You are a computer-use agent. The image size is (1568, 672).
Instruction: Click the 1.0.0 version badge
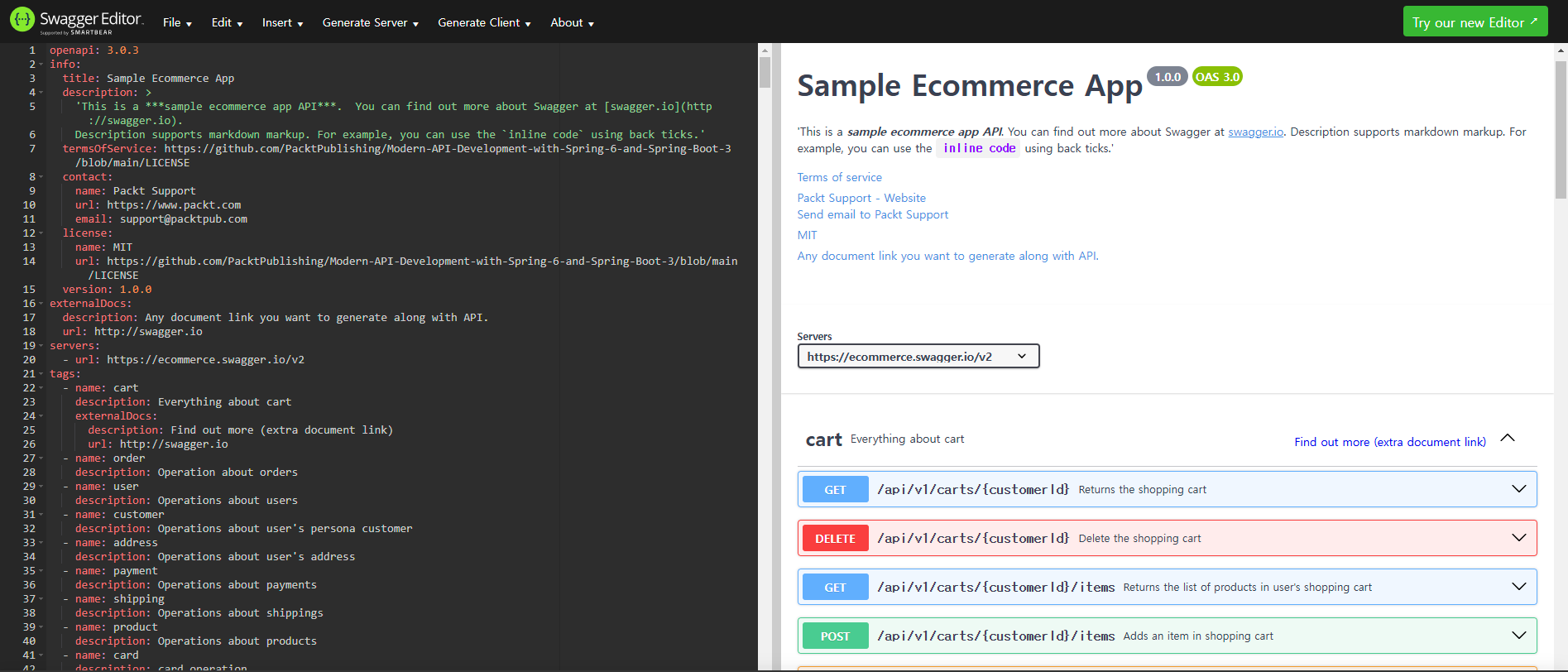pyautogui.click(x=1168, y=77)
